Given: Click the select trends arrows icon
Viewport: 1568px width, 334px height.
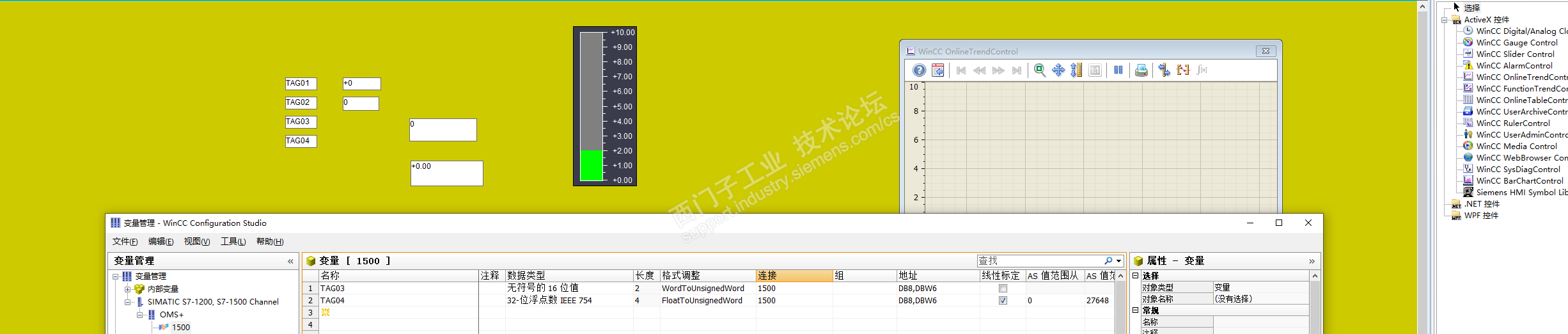Looking at the screenshot, I should pos(1164,70).
